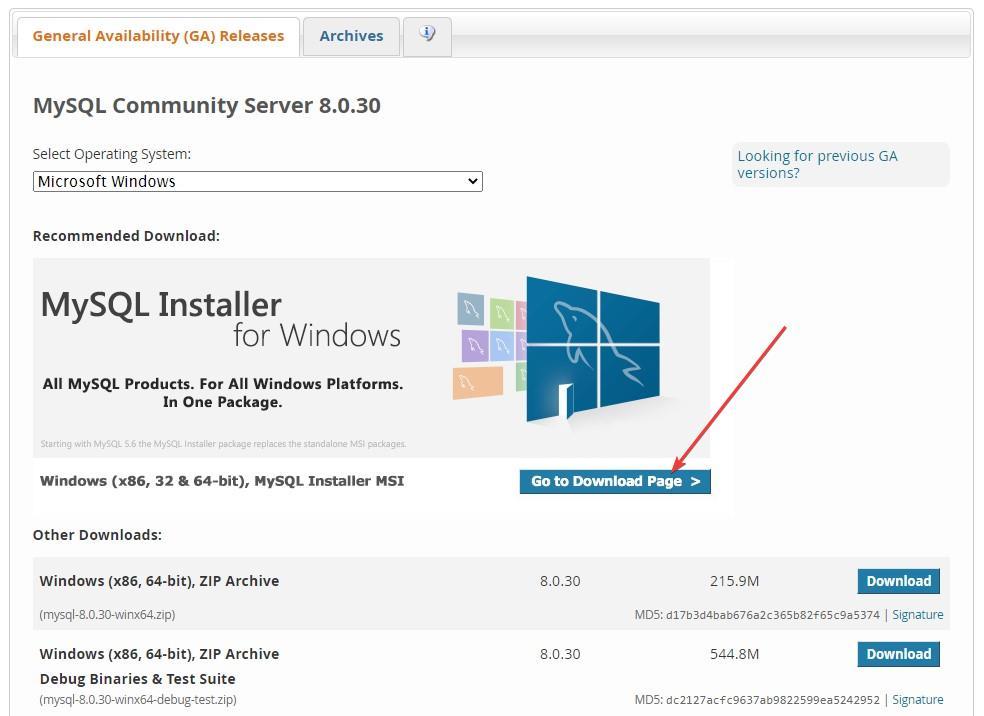The width and height of the screenshot is (984, 716).
Task: Click the purple dolphin tile beside light-blue tile
Action: click(x=475, y=345)
